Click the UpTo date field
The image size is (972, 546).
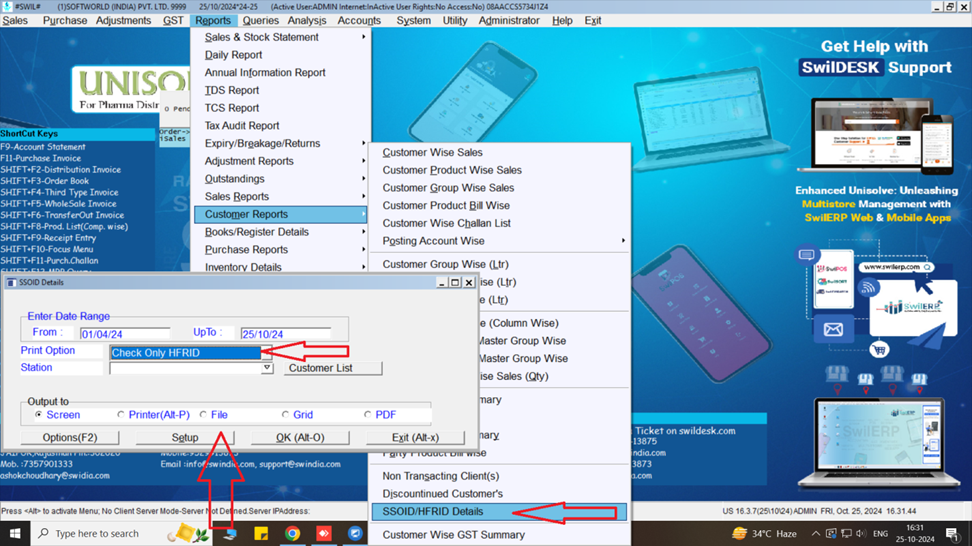click(x=286, y=334)
